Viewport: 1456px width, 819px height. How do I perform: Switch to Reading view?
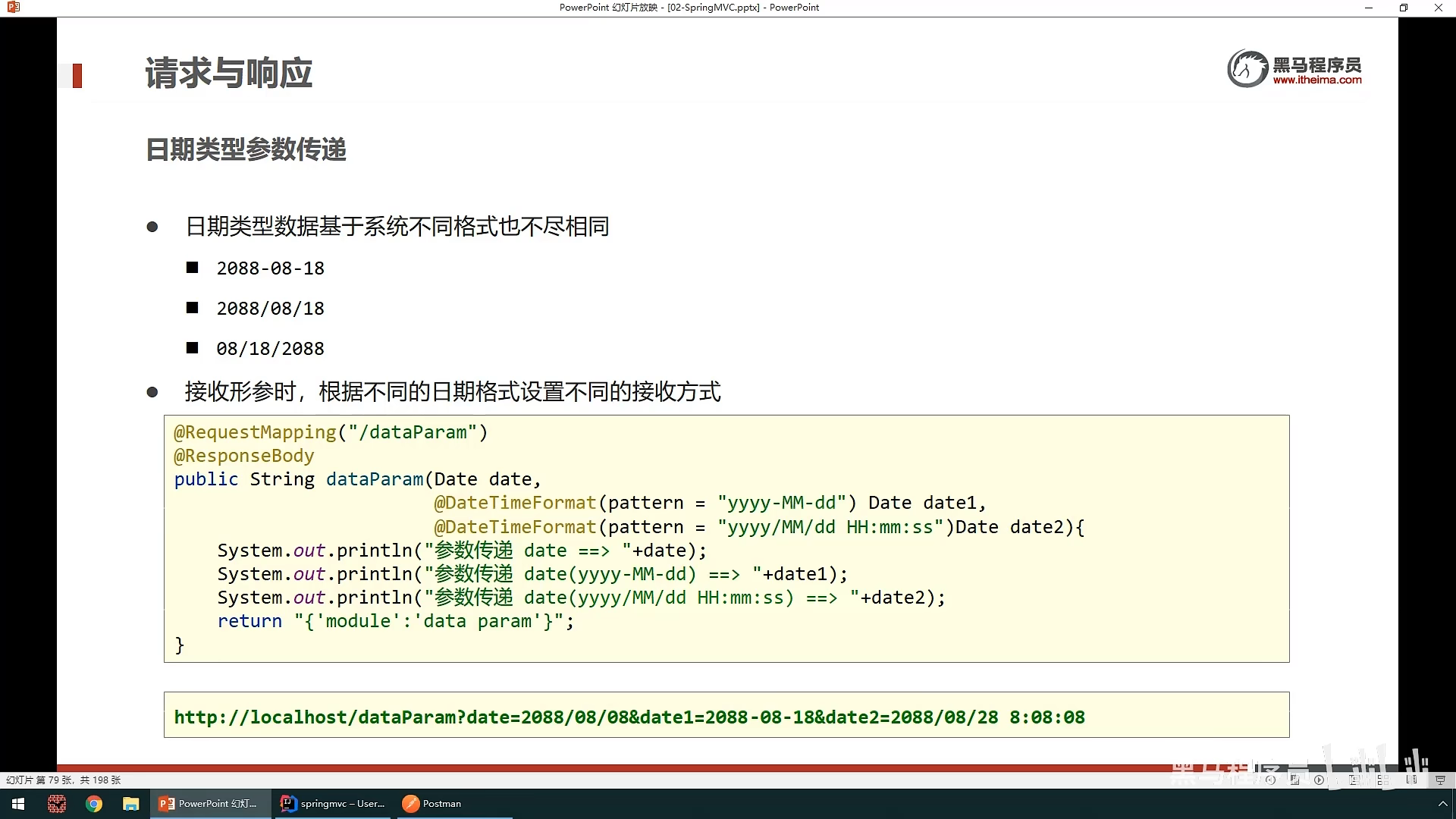(x=1411, y=780)
